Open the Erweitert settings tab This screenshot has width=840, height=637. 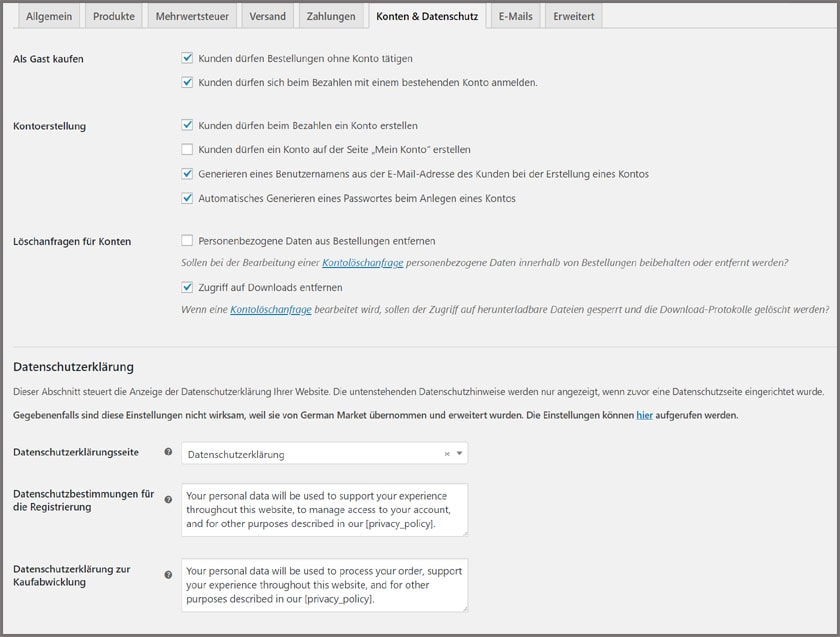[573, 17]
